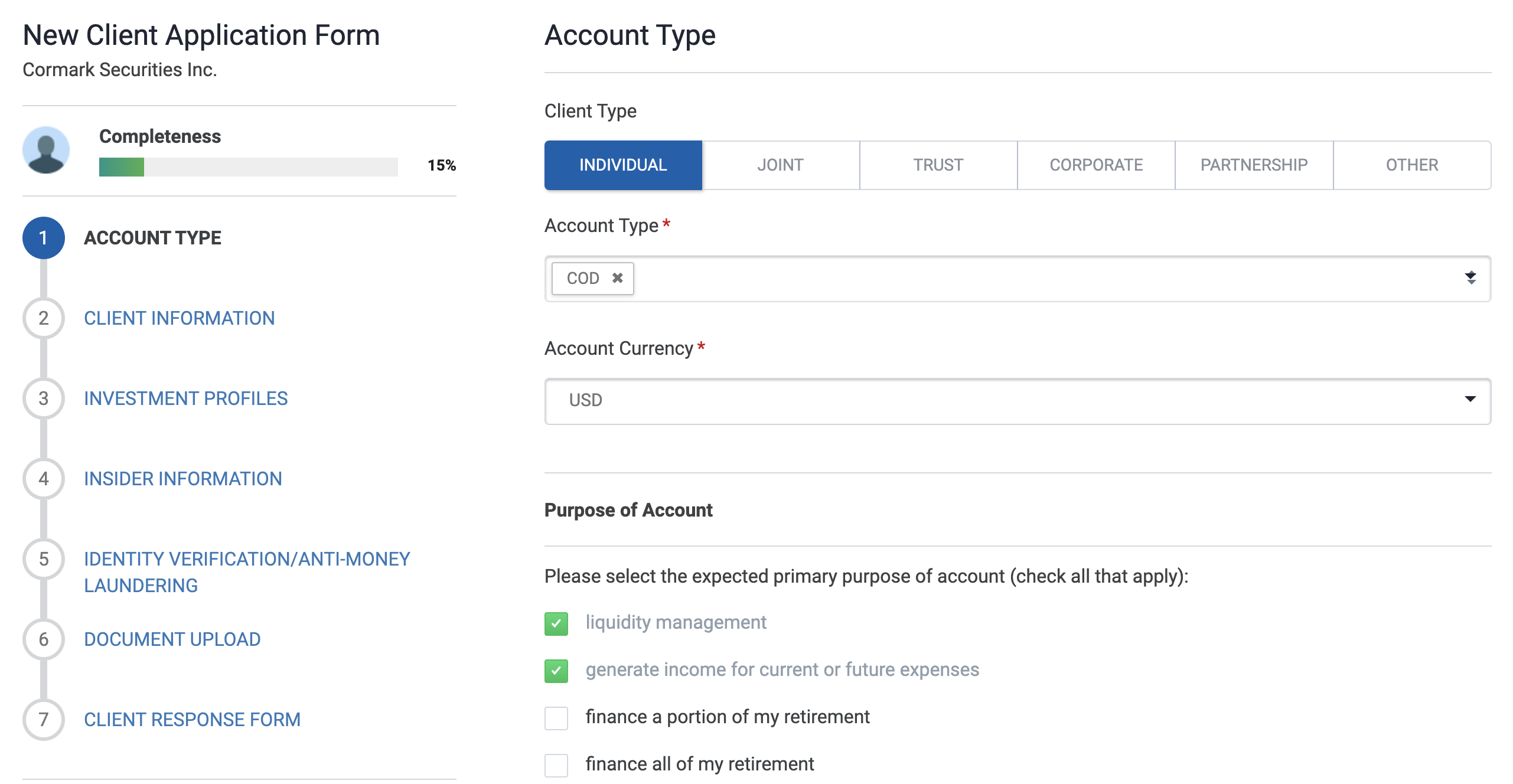Click the Document Upload step 6 icon
1513x784 pixels.
pyautogui.click(x=43, y=638)
